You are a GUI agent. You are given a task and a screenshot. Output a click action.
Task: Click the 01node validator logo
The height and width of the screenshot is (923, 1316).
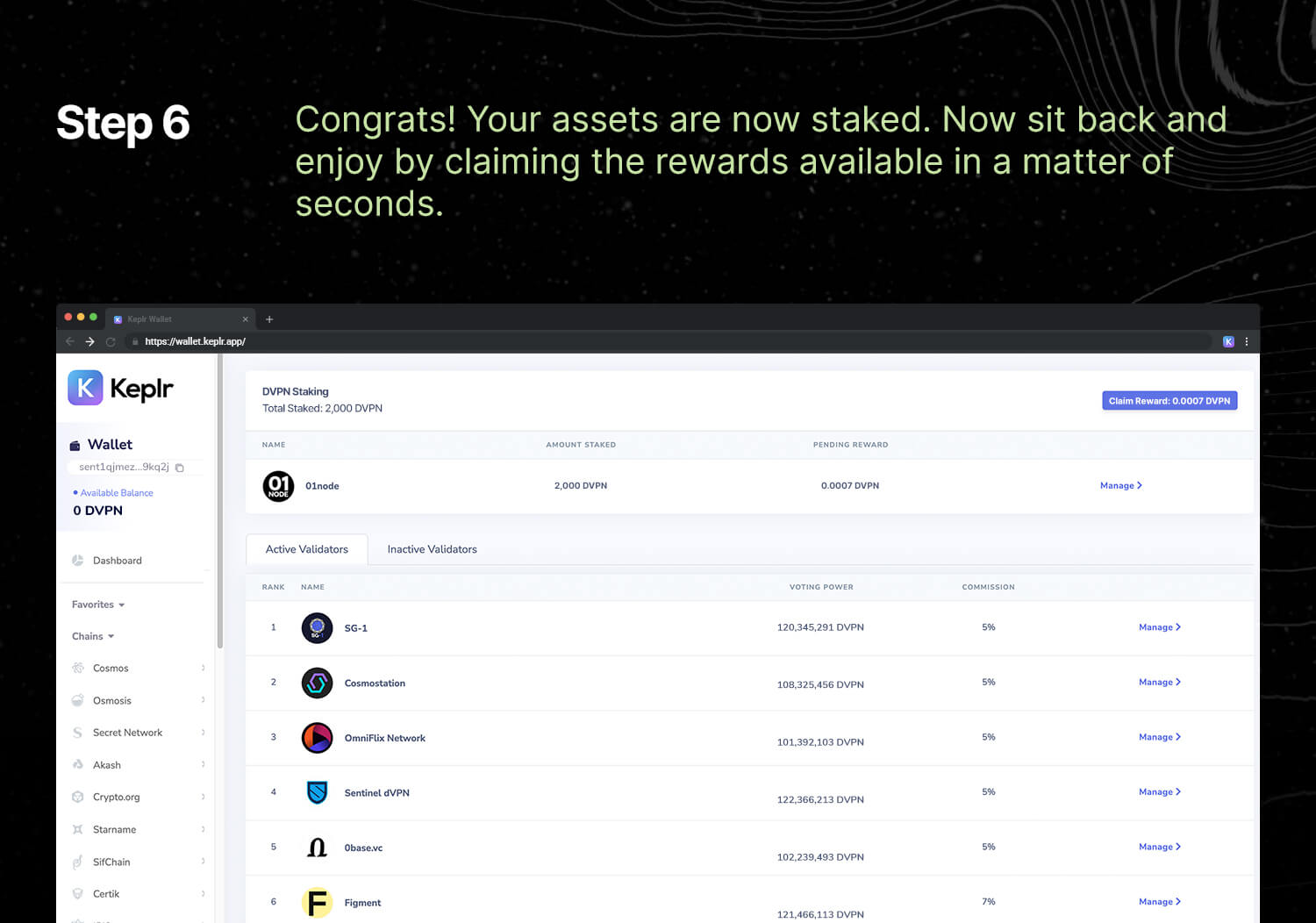[278, 486]
